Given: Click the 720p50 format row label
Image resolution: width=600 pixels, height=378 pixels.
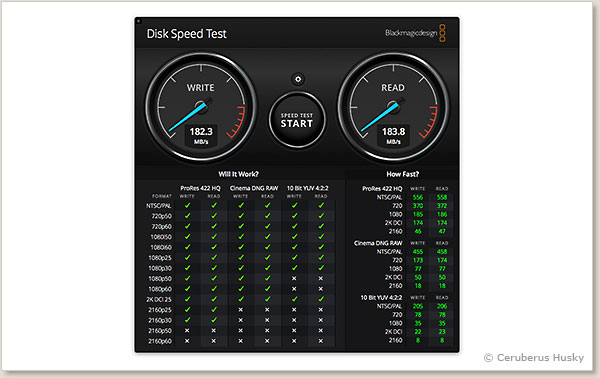Looking at the screenshot, I should [x=161, y=216].
